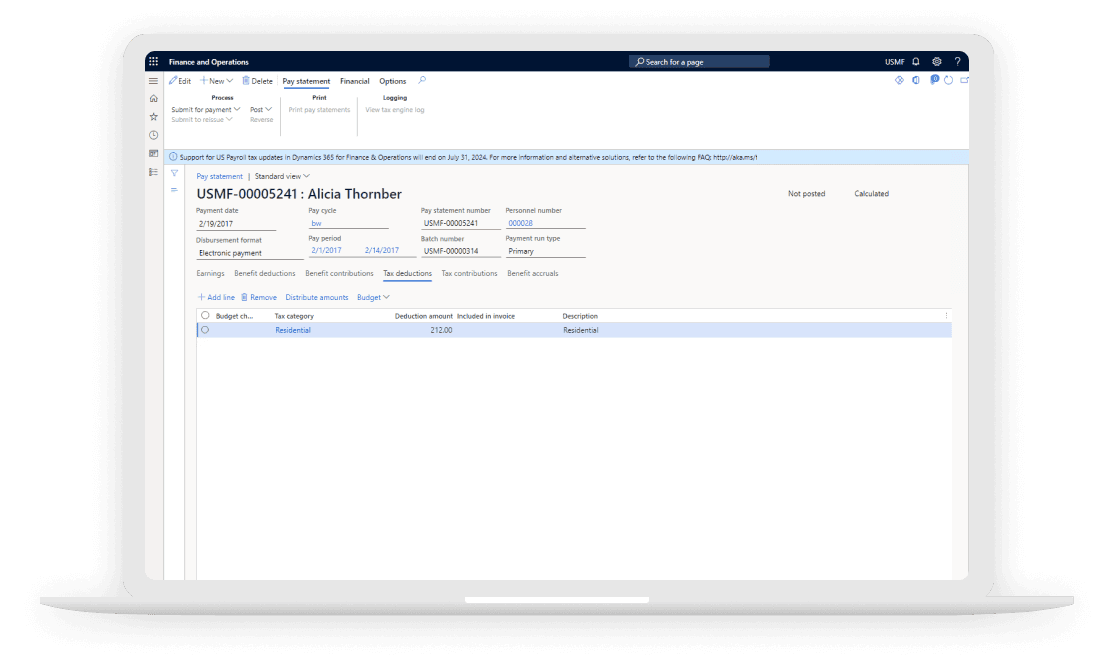Click the USMF company selector

tap(894, 62)
